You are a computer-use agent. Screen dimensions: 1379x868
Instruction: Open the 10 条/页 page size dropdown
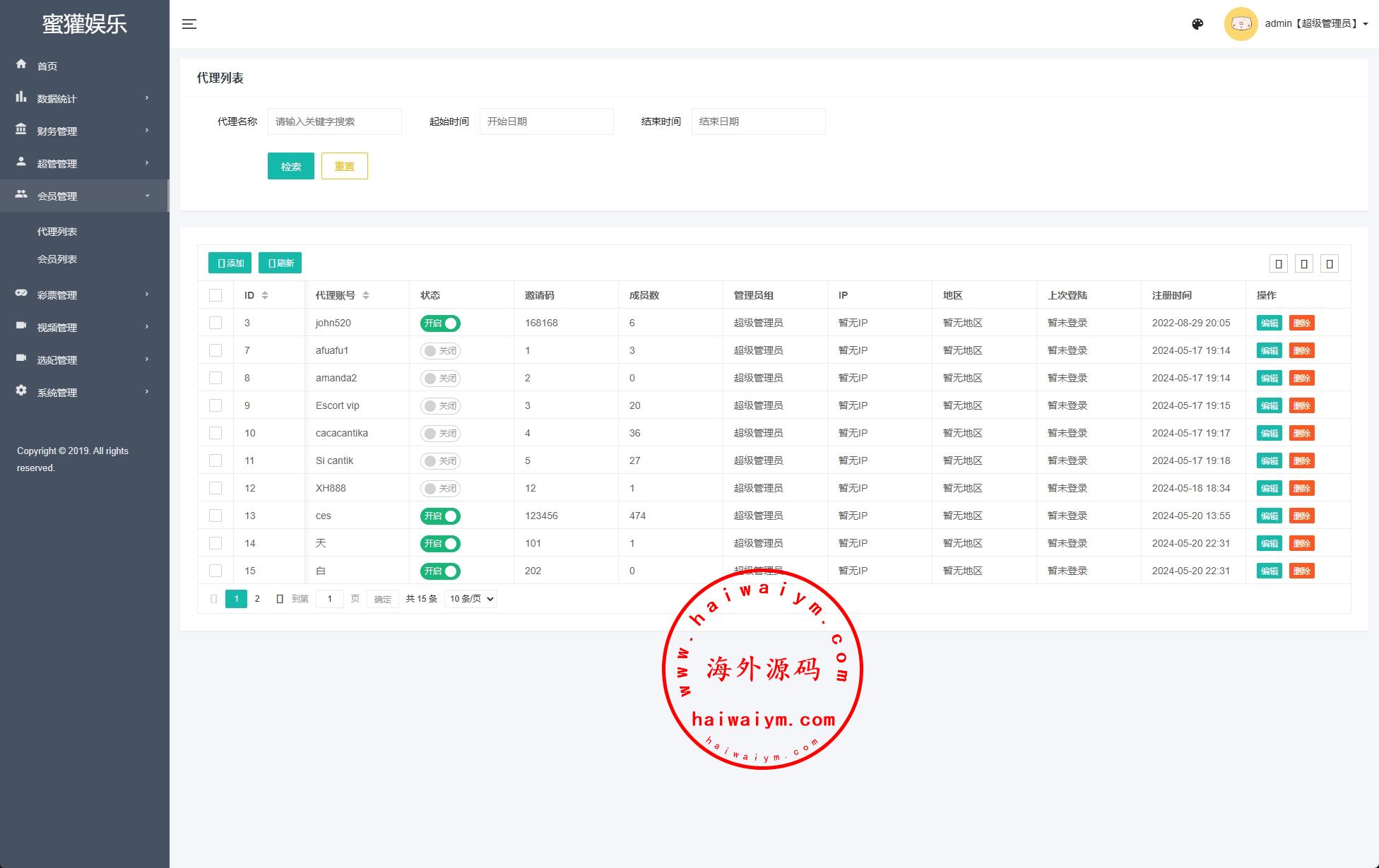point(470,599)
